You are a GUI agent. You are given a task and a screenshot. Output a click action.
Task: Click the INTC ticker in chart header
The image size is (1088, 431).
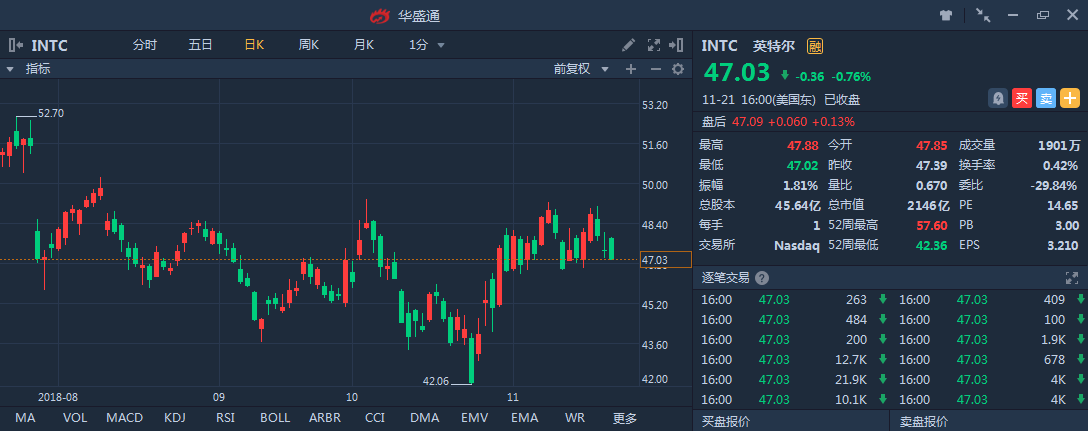pos(49,46)
